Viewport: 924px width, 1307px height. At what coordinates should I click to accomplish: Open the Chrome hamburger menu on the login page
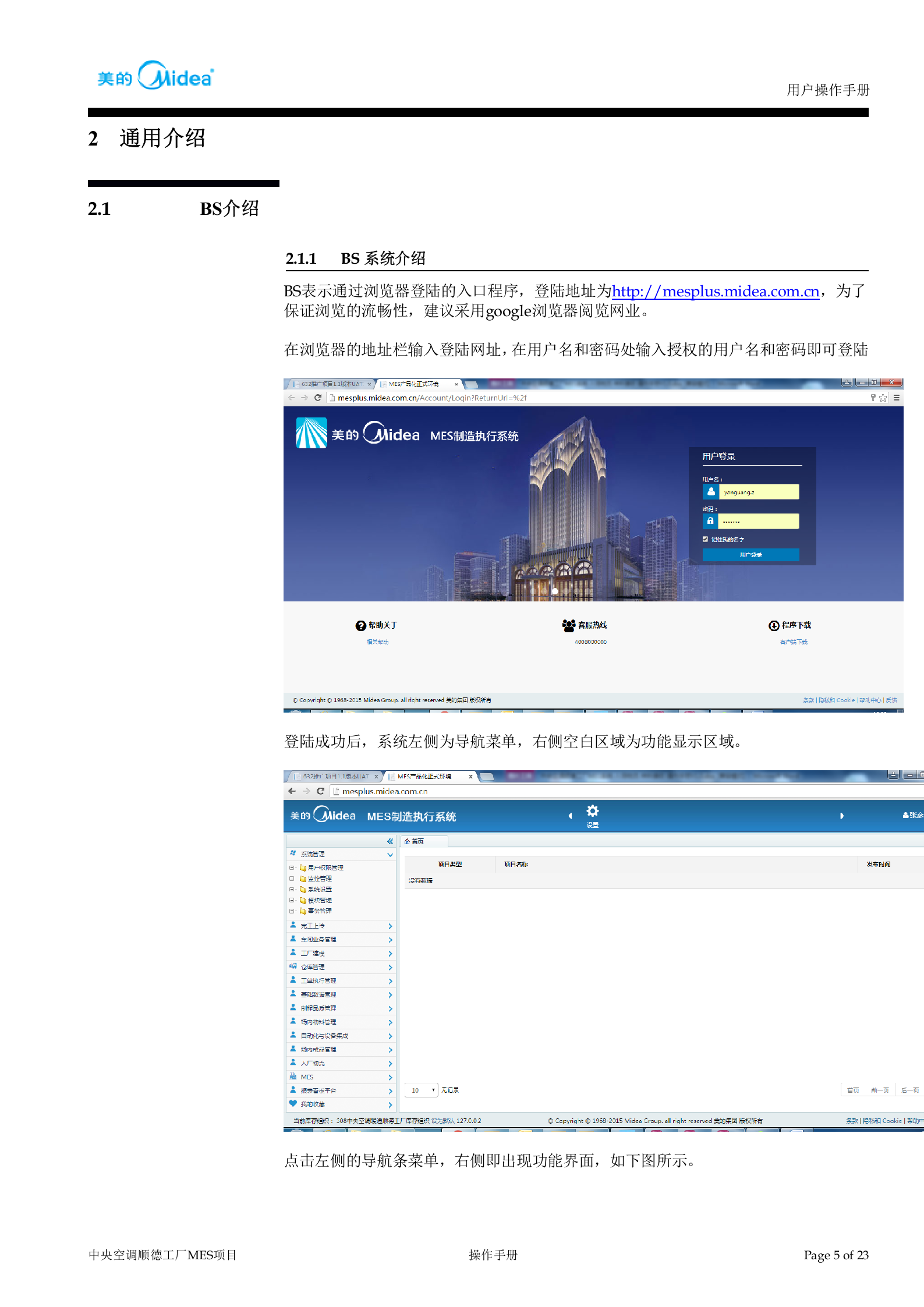tap(897, 398)
